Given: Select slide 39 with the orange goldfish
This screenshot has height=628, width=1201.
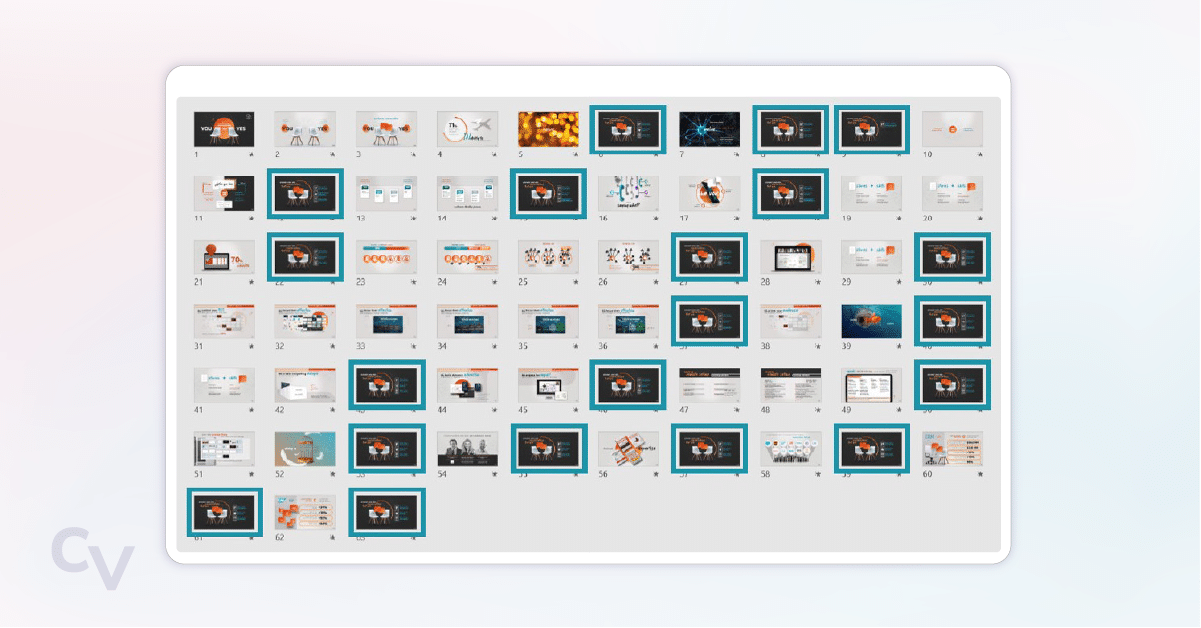Looking at the screenshot, I should [871, 321].
